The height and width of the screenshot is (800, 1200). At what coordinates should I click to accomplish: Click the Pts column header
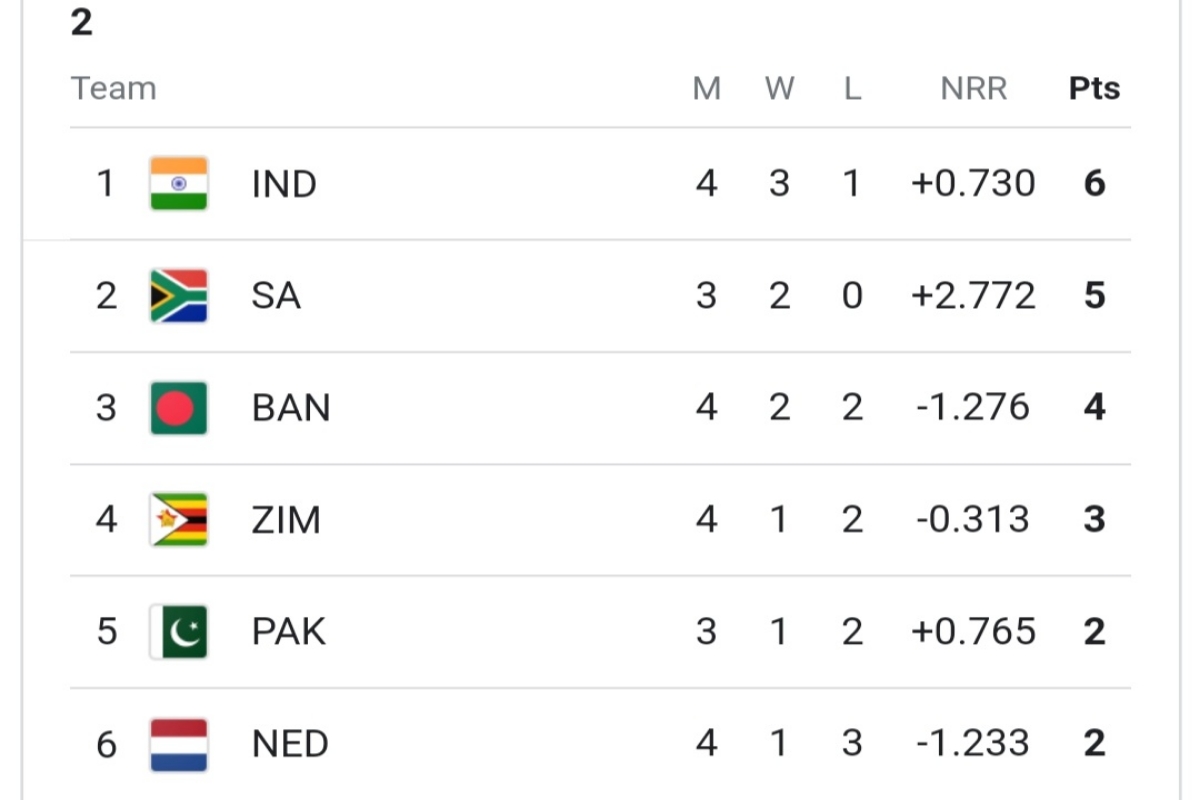pos(1094,88)
